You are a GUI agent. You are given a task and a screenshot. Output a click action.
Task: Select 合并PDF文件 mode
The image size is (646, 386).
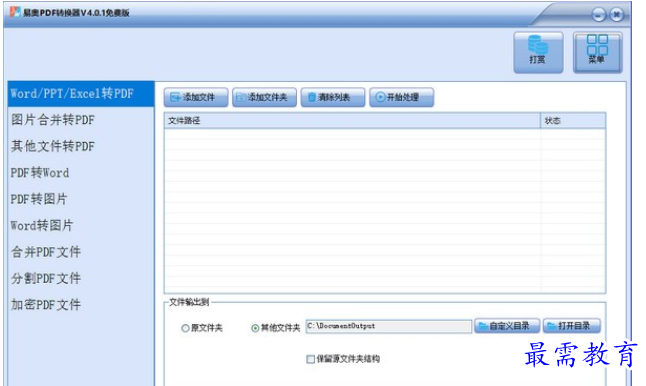click(x=81, y=252)
